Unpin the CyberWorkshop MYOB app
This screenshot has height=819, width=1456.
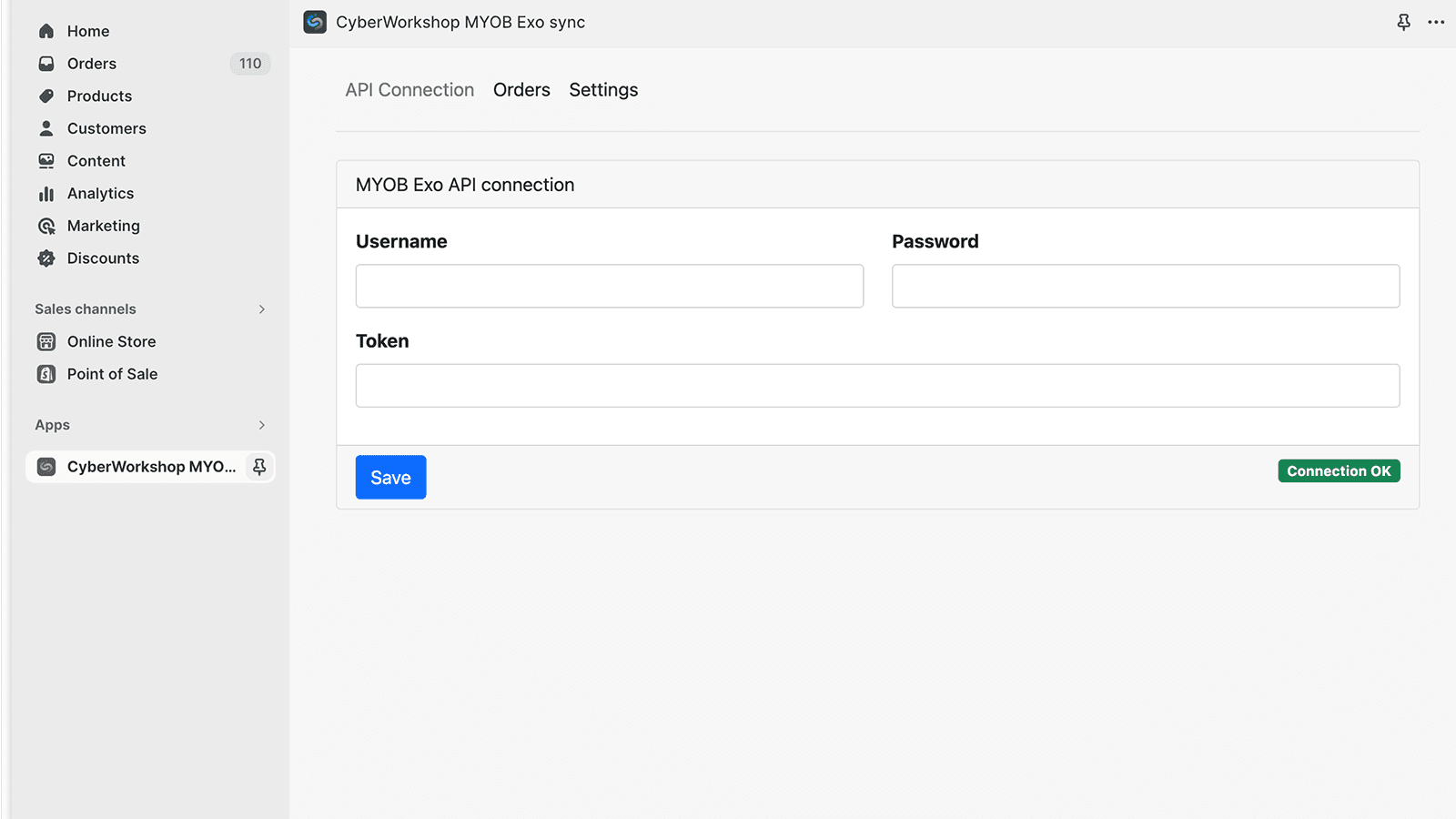tap(259, 466)
